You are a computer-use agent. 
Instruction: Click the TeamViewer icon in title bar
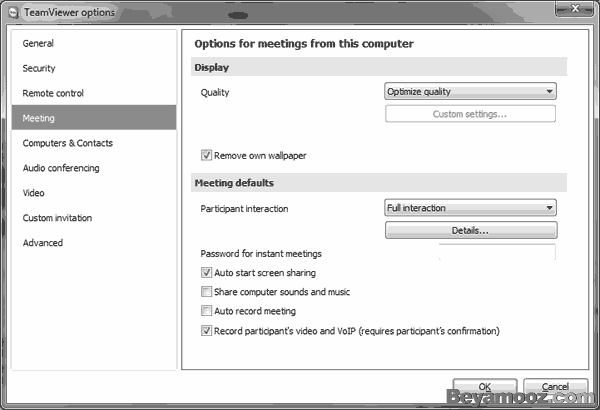click(13, 11)
